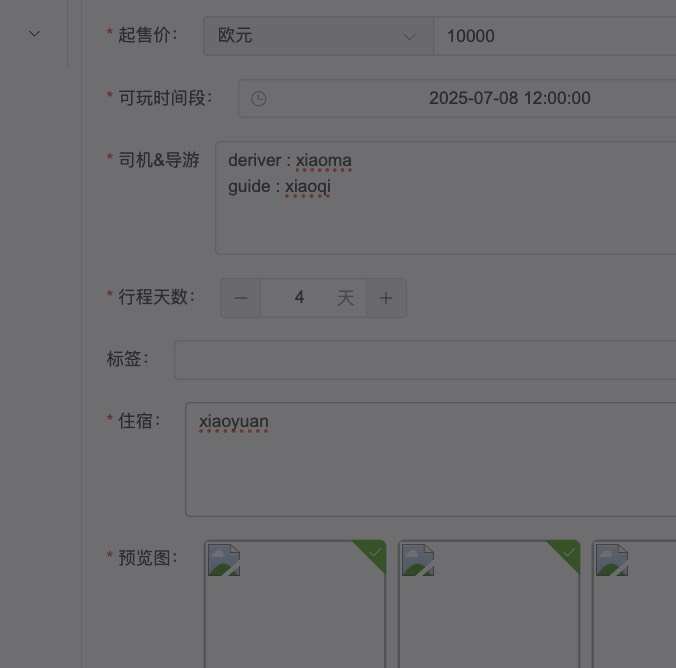Click into the 司机&导游 text area

click(x=445, y=215)
